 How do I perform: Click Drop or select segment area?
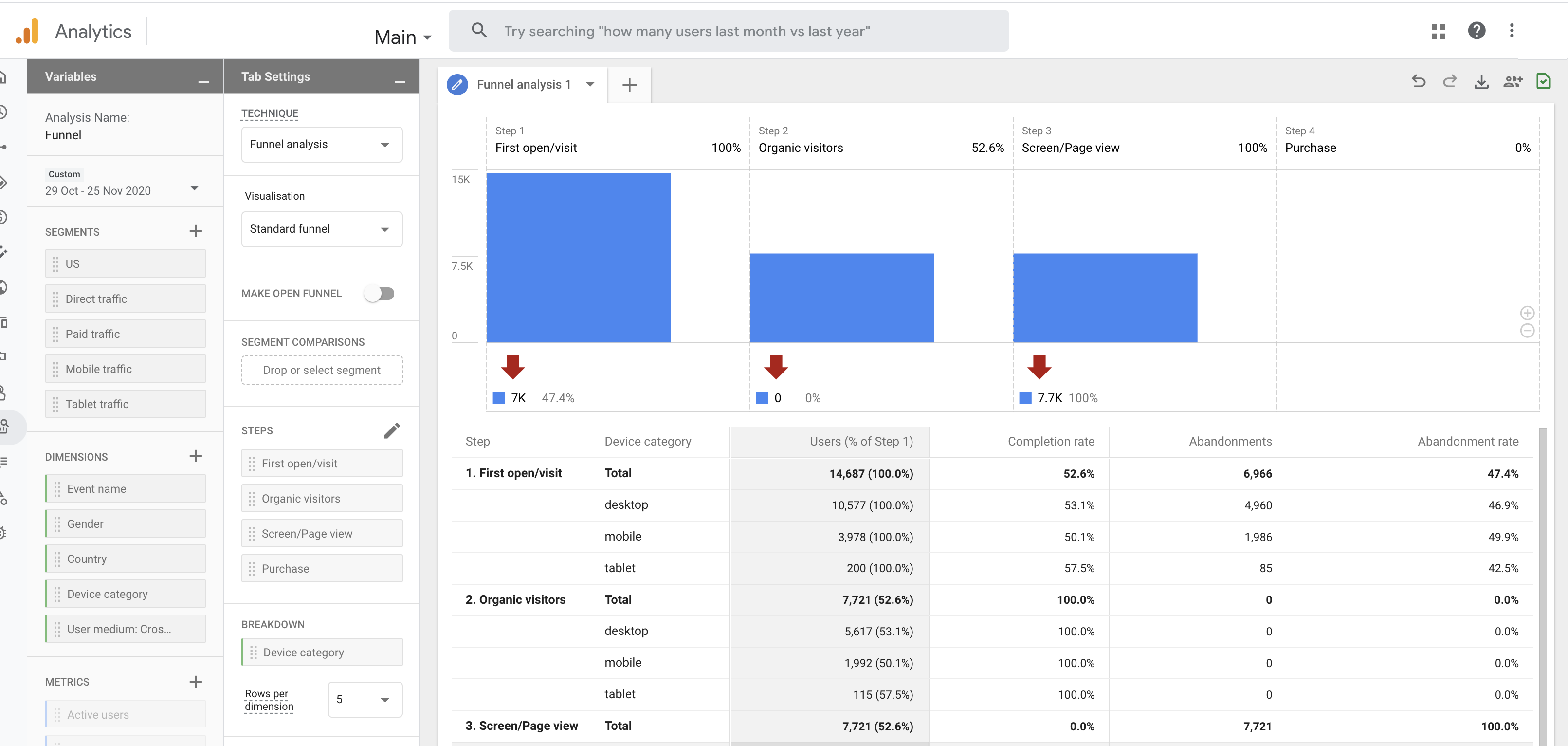pyautogui.click(x=321, y=370)
